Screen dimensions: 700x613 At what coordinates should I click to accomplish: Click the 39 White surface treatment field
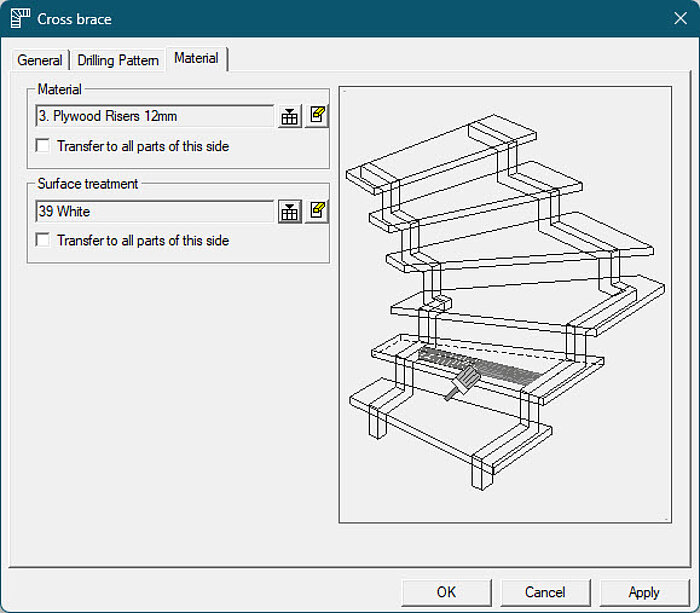click(x=154, y=211)
